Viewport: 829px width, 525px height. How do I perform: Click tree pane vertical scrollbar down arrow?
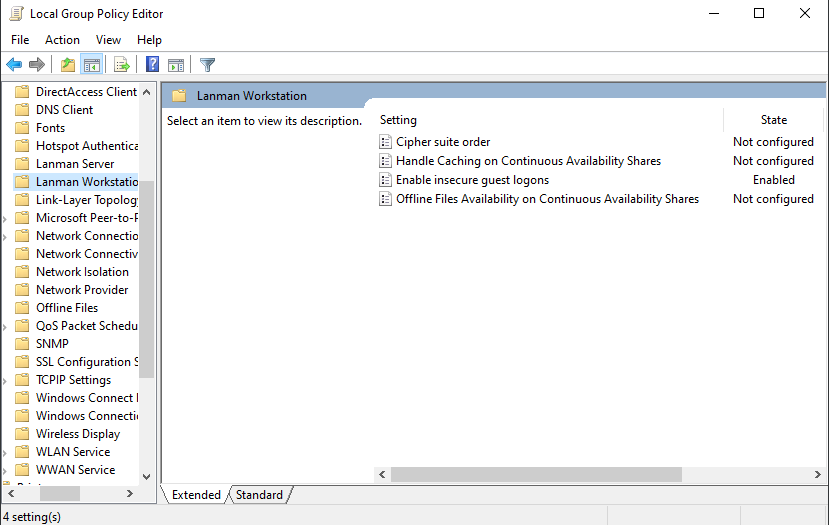pos(146,476)
